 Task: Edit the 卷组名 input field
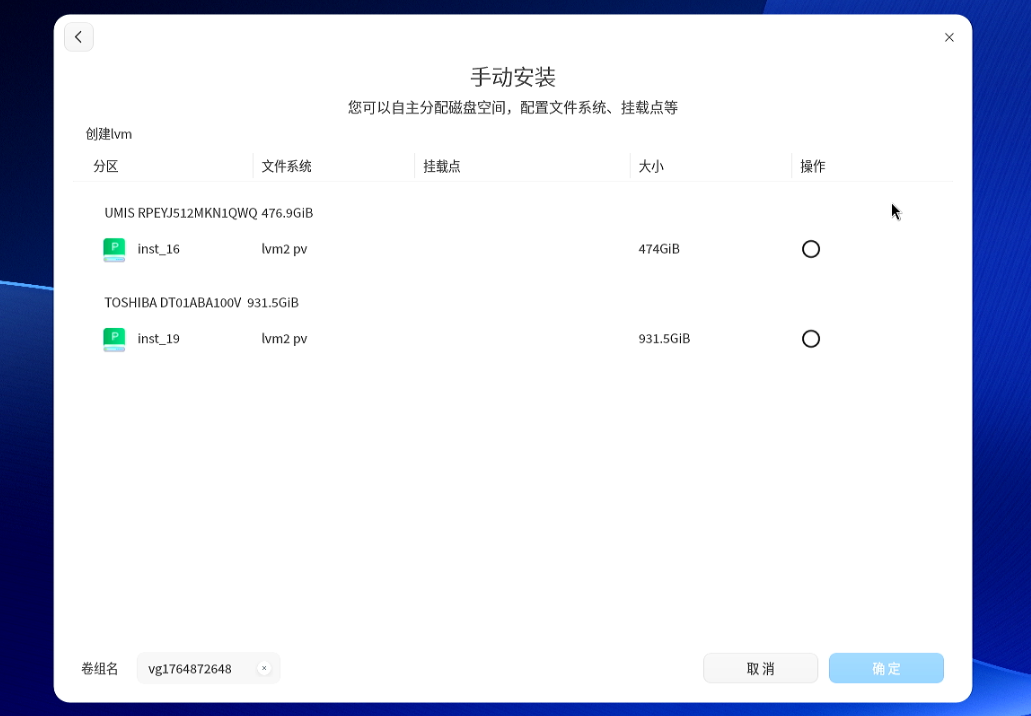[x=208, y=668]
